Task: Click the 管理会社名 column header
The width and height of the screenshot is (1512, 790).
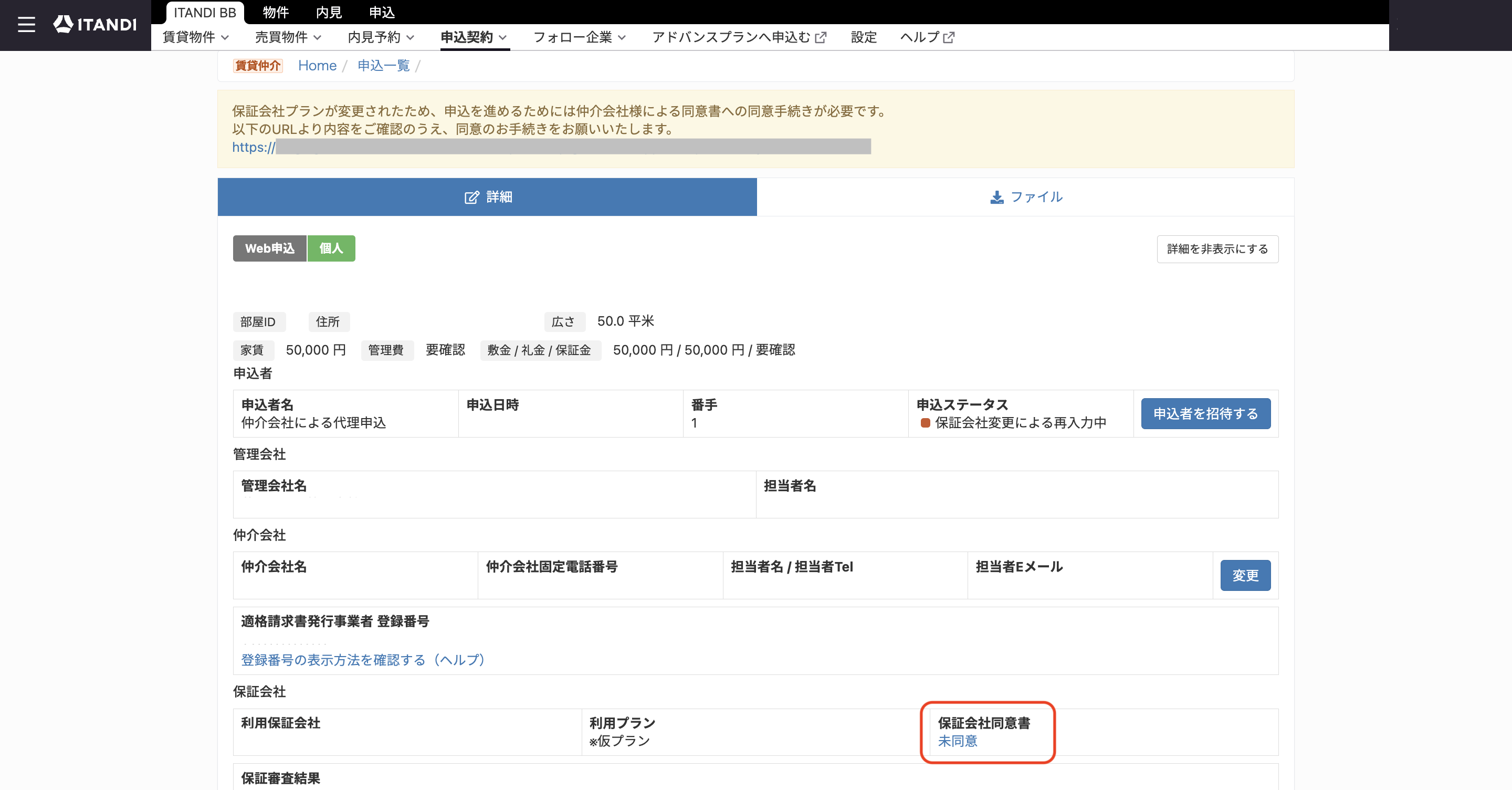Action: pyautogui.click(x=274, y=486)
